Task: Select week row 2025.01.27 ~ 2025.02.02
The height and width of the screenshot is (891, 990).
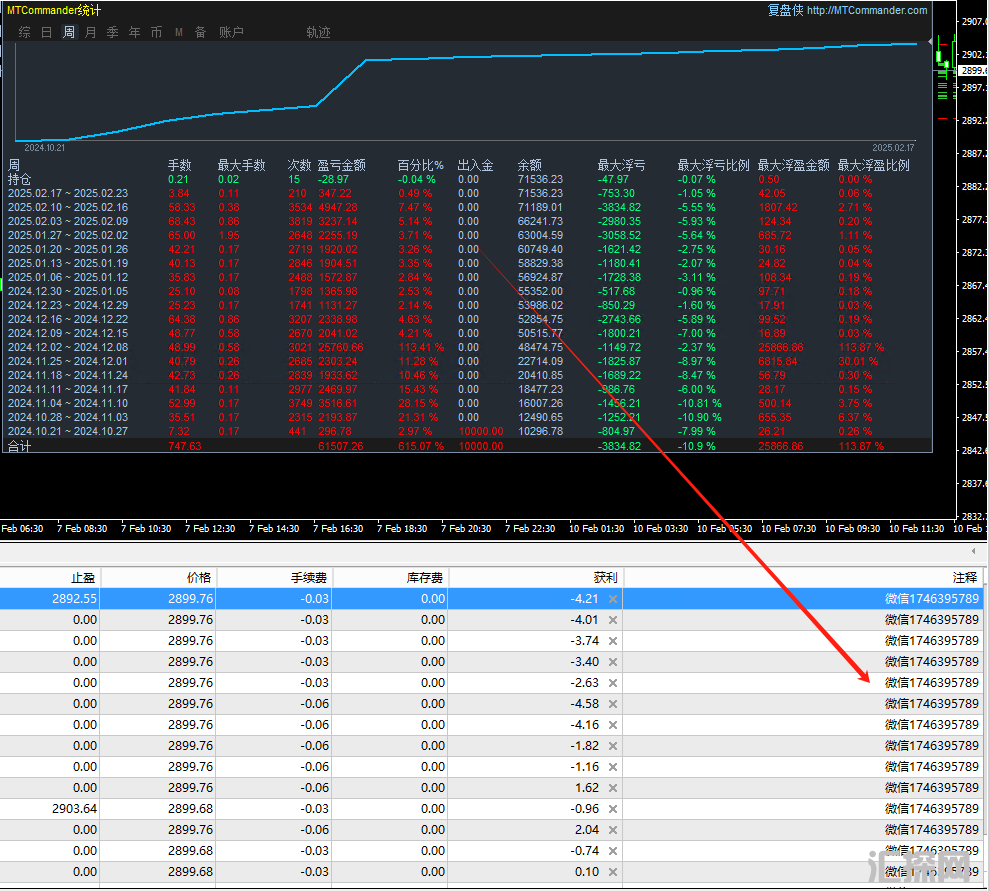Action: click(x=467, y=236)
